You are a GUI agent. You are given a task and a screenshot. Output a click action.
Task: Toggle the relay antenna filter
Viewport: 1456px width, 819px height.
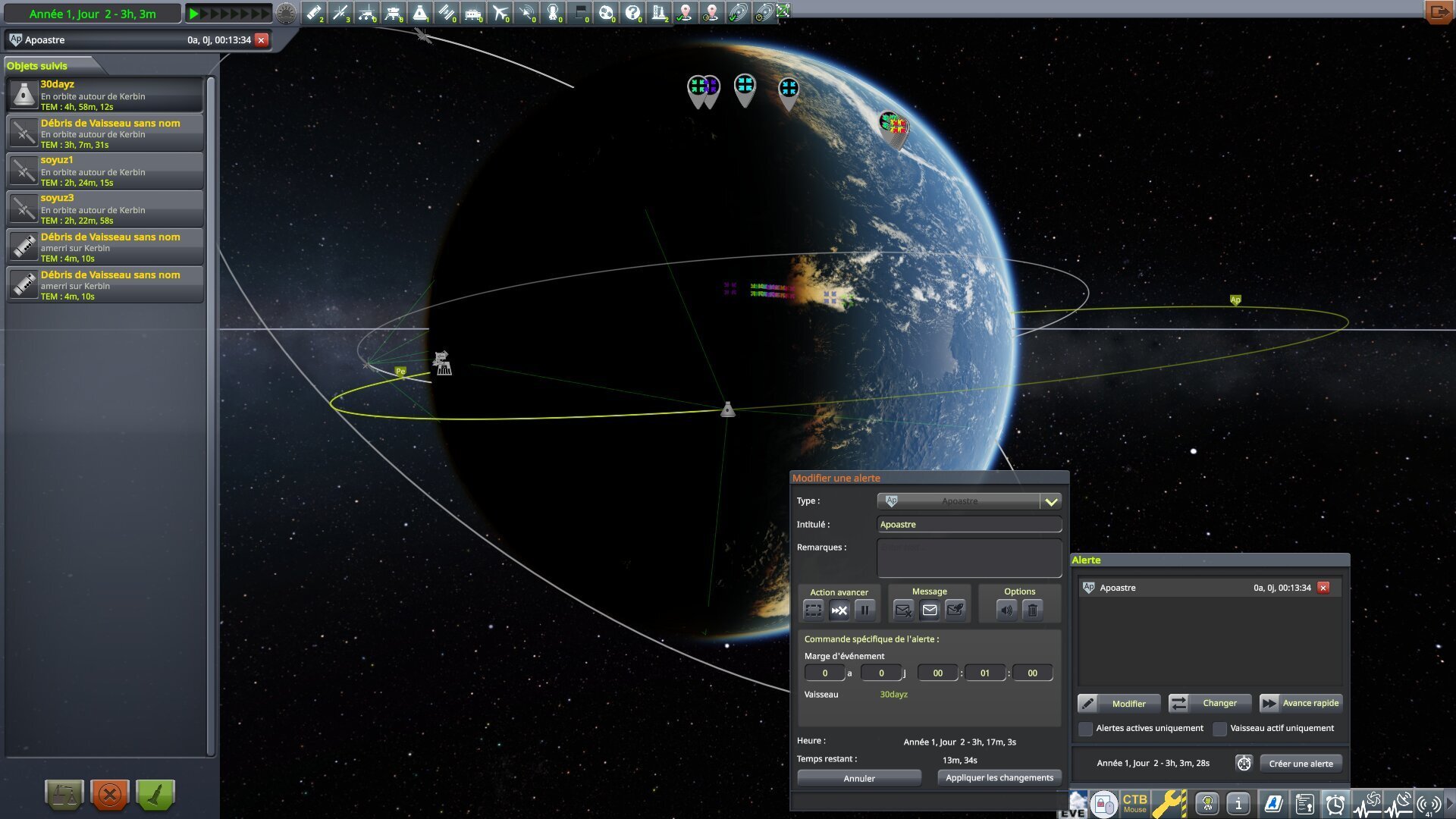tap(526, 13)
